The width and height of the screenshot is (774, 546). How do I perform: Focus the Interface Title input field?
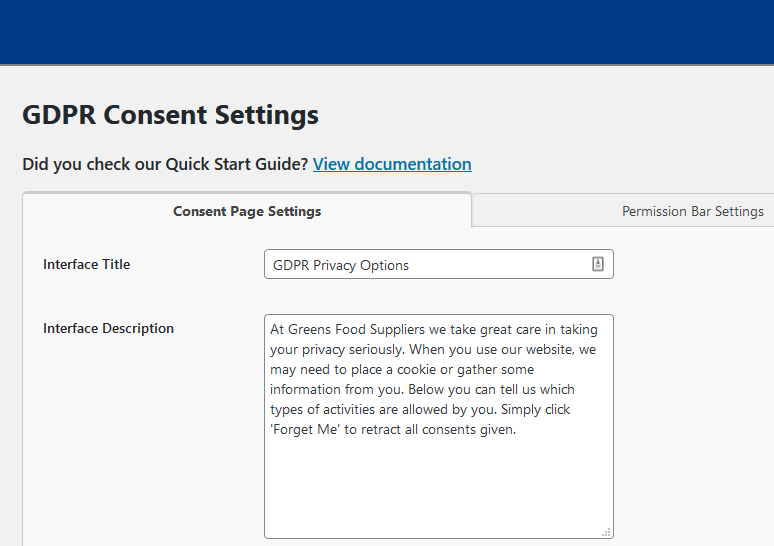[x=438, y=264]
